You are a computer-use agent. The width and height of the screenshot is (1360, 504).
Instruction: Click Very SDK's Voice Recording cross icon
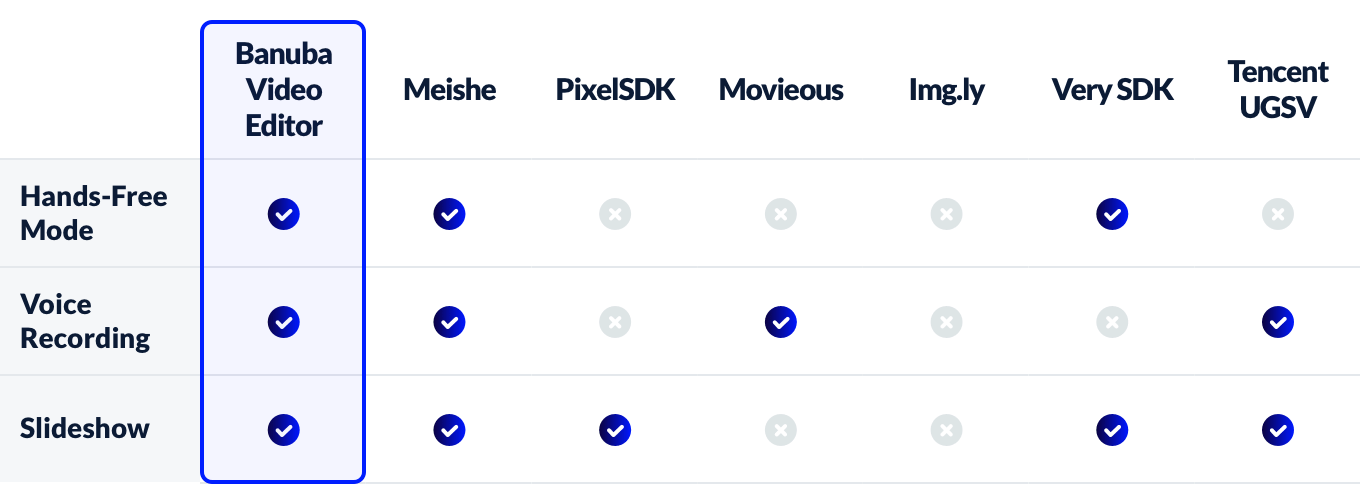(1112, 321)
